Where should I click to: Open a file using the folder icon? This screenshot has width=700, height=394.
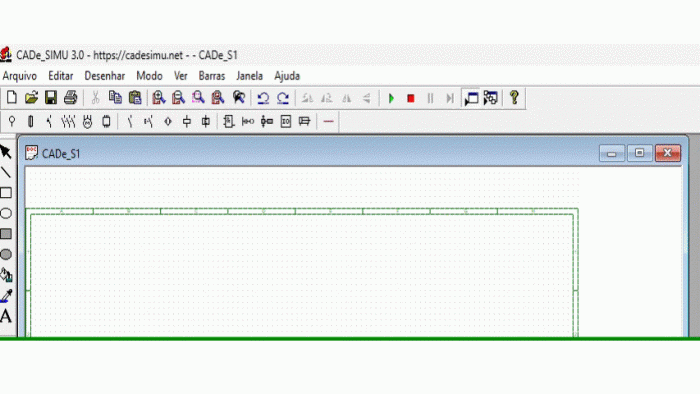click(x=31, y=98)
